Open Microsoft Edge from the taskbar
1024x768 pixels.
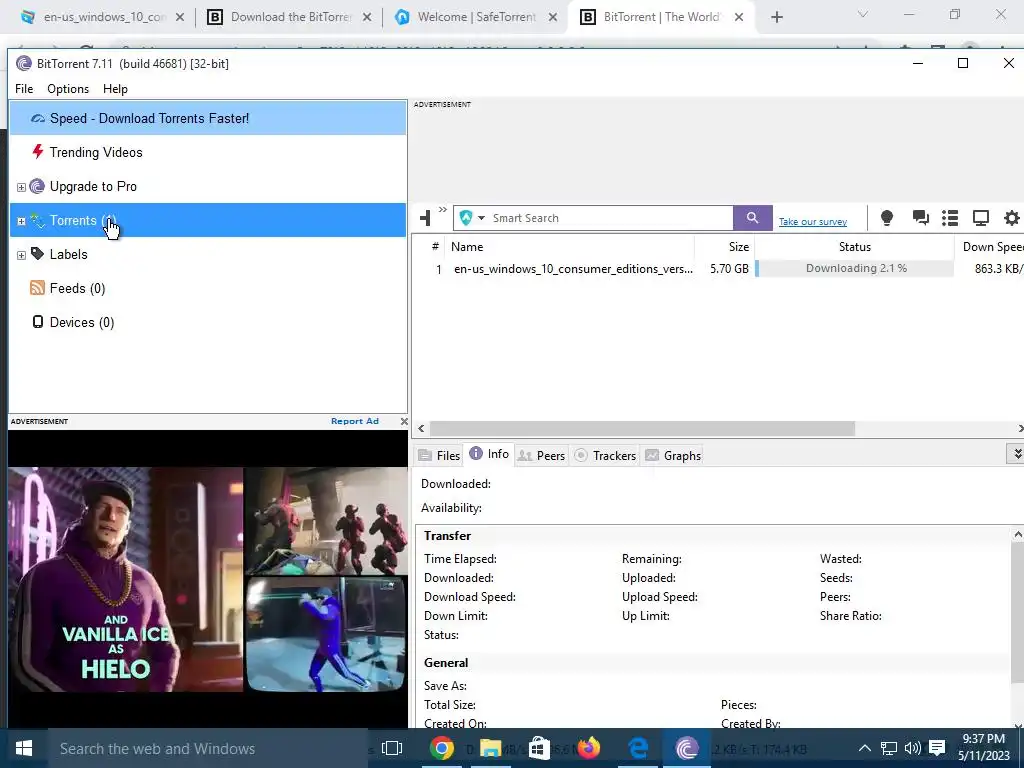point(637,748)
